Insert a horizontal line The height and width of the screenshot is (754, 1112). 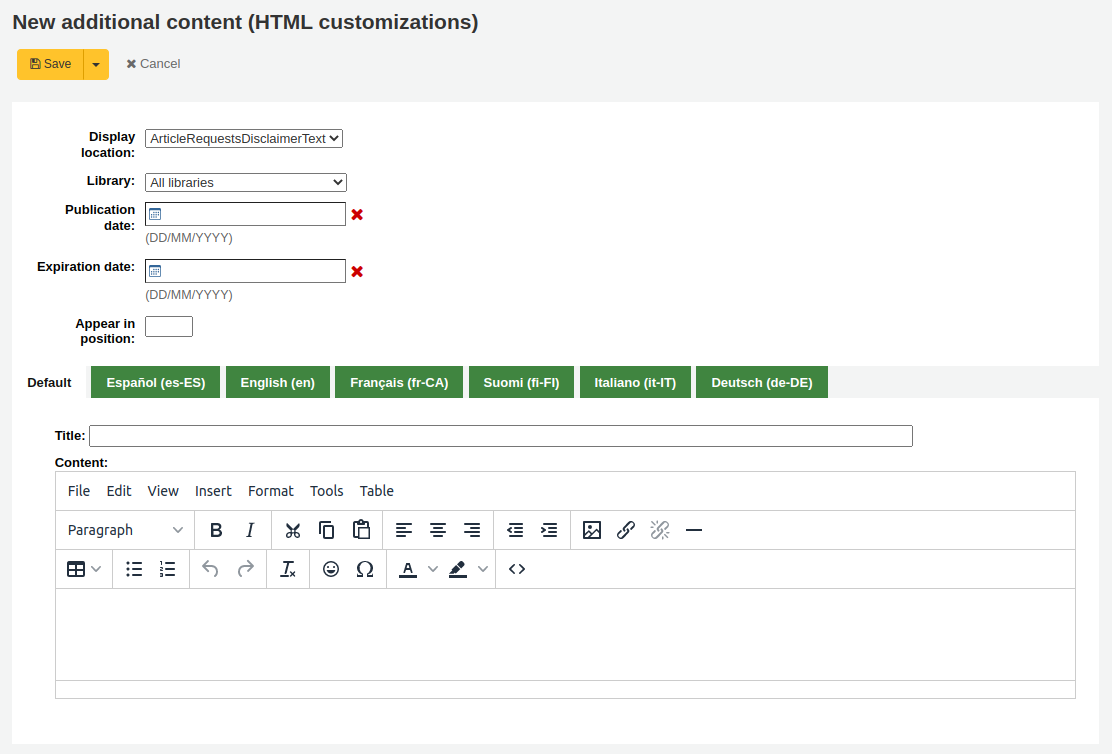(x=694, y=530)
